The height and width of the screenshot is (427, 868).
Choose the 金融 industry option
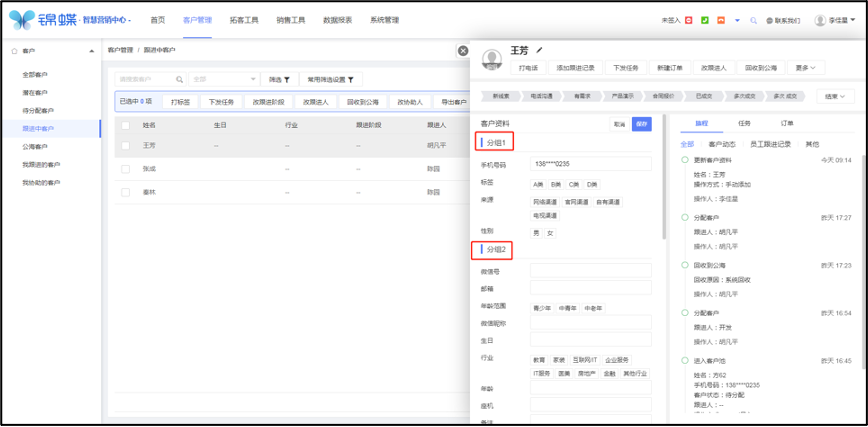pos(609,373)
